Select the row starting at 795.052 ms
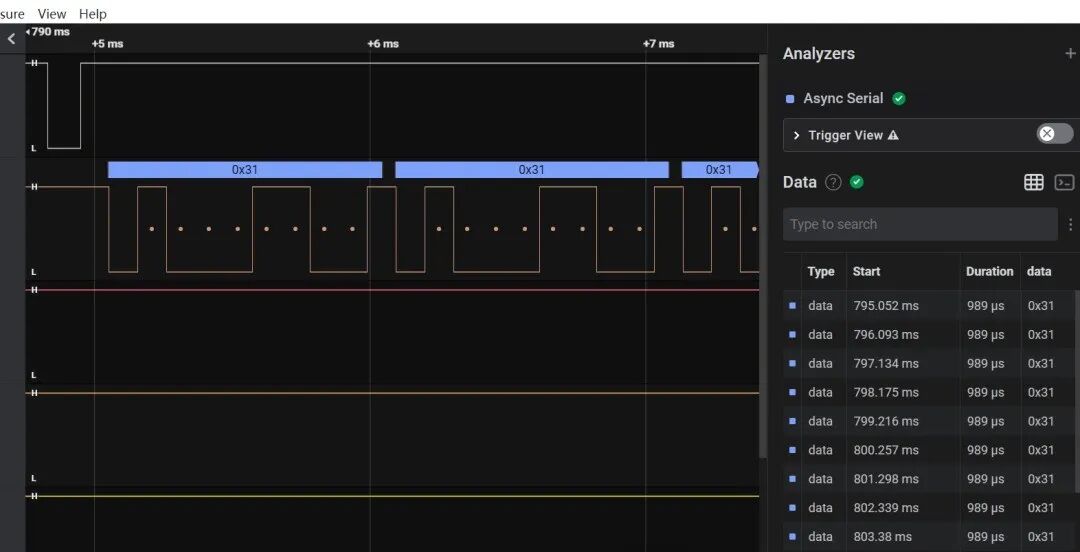1080x552 pixels. click(928, 305)
